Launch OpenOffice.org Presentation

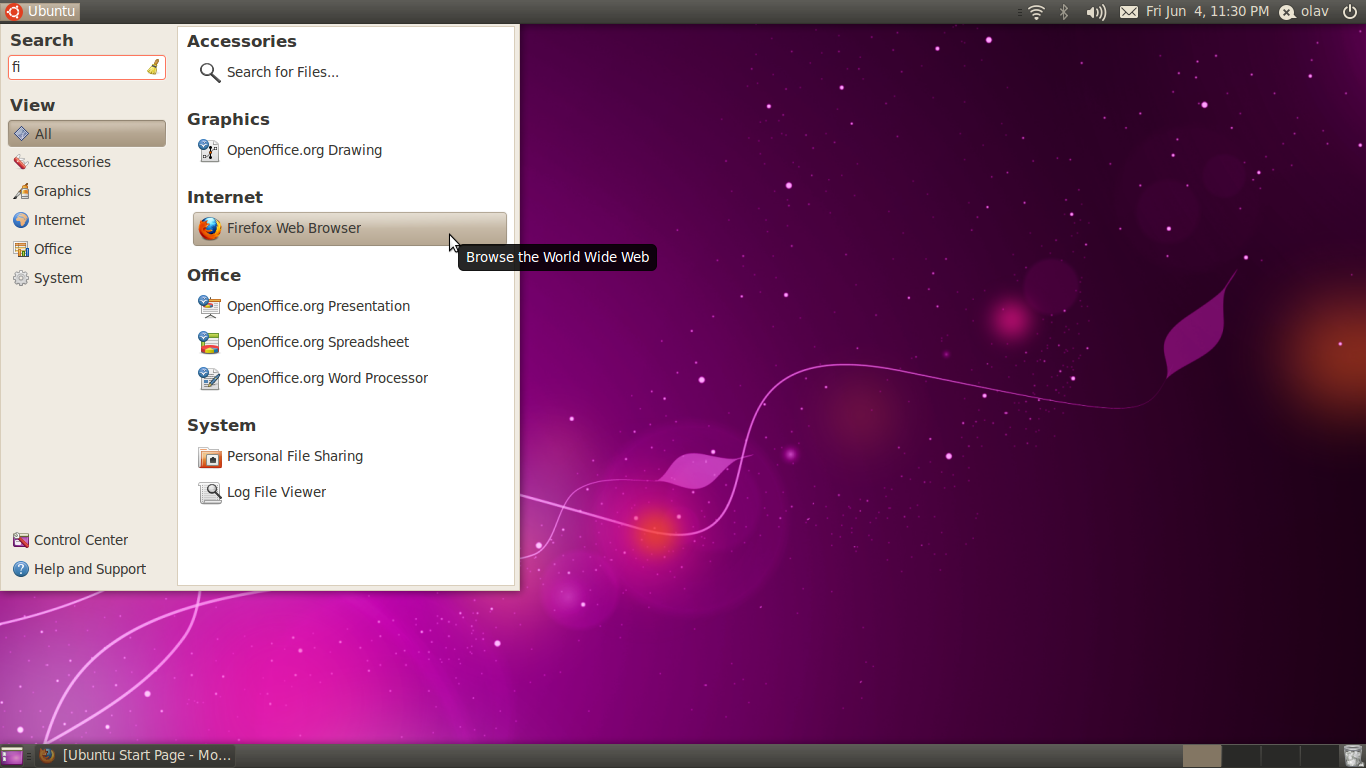pos(349,306)
